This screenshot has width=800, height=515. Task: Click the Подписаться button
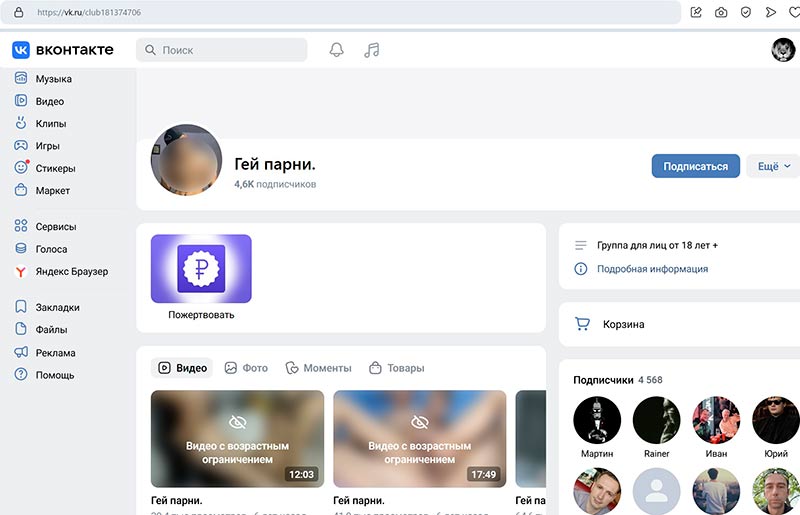[x=695, y=166]
